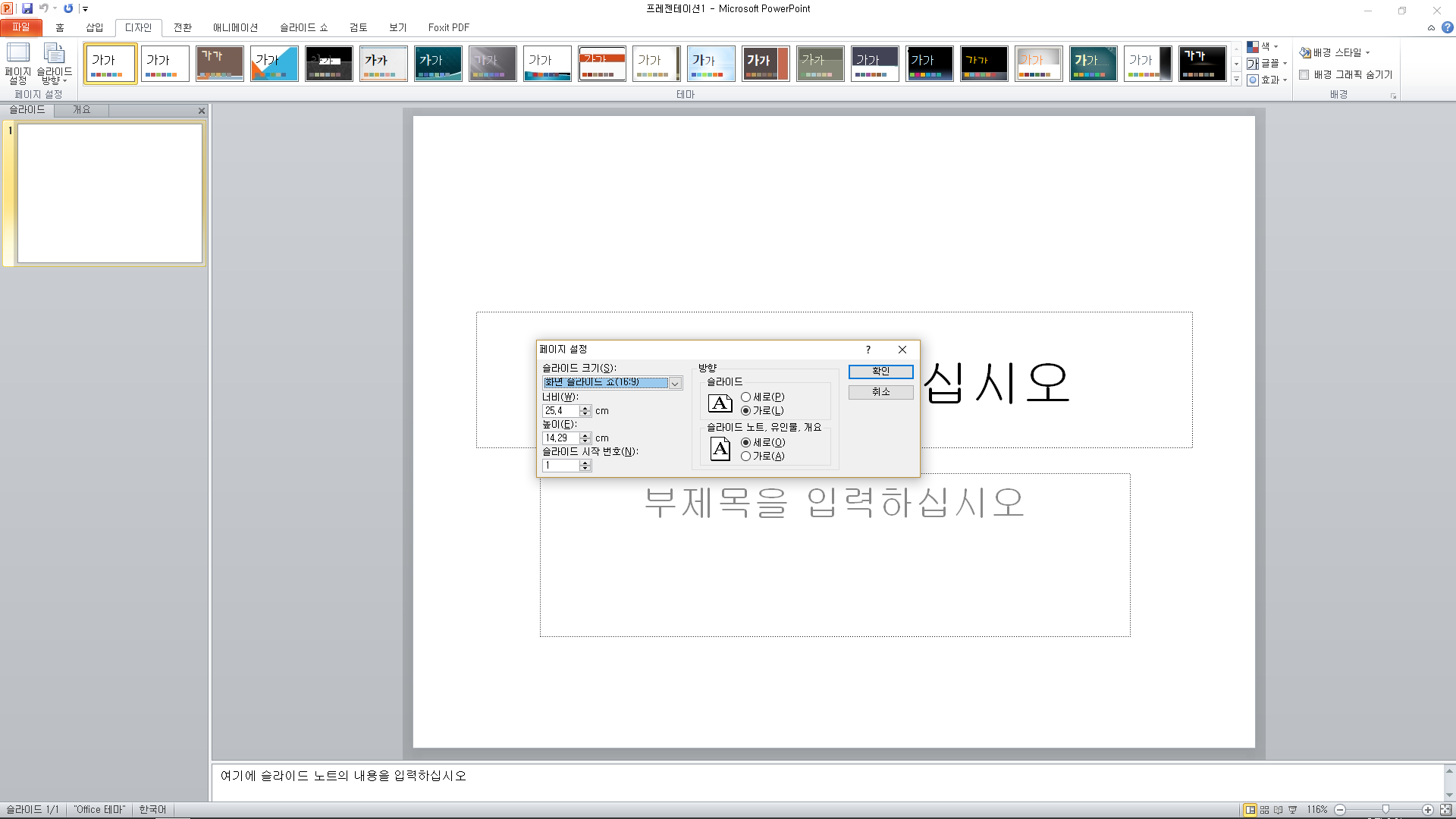
Task: Increase width value with up spinner
Action: tap(585, 408)
